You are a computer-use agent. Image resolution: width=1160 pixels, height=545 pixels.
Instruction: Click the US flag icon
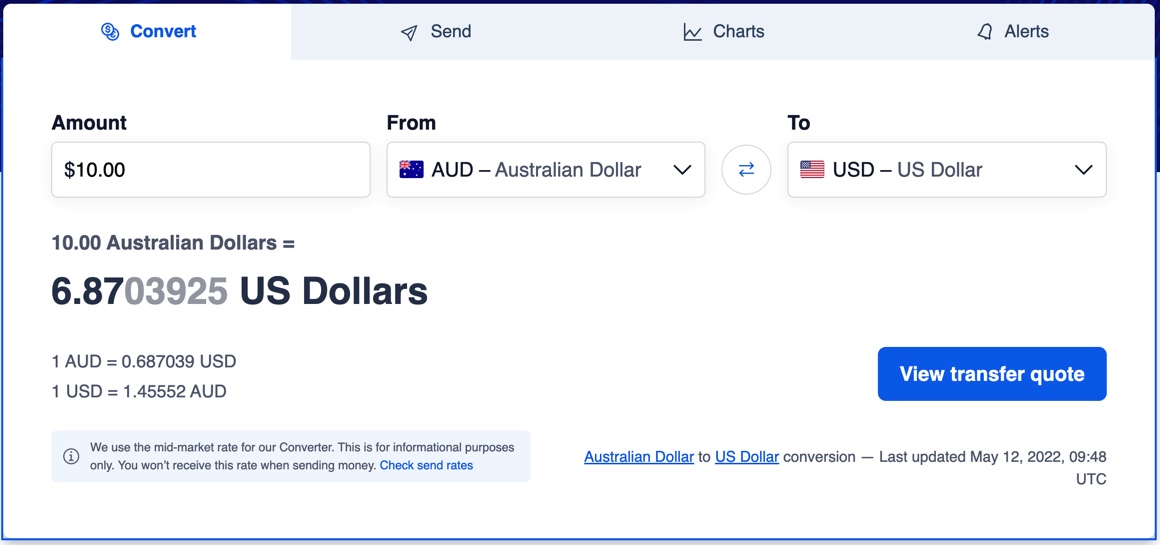812,170
